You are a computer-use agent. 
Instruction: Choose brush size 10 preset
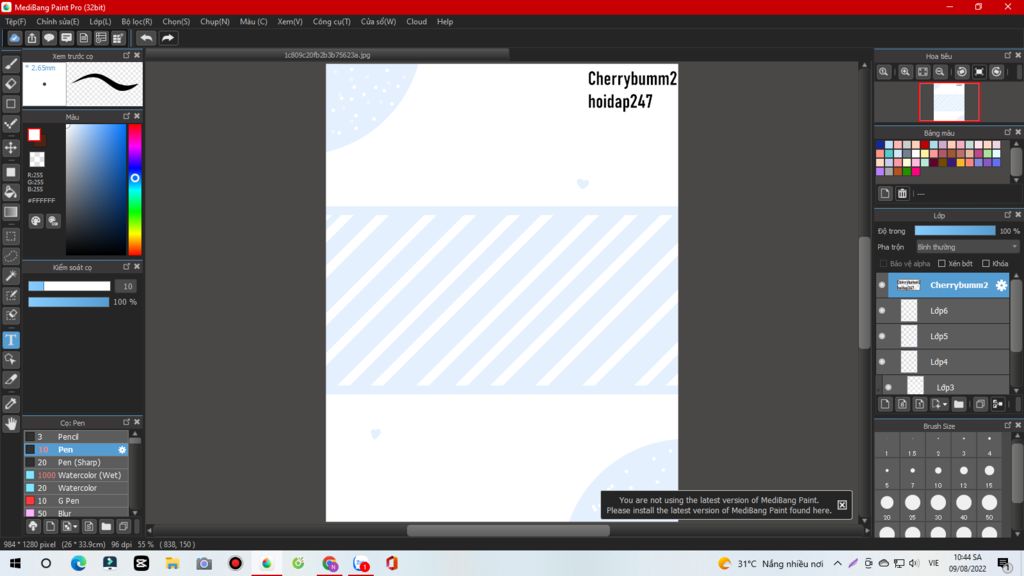pos(938,475)
